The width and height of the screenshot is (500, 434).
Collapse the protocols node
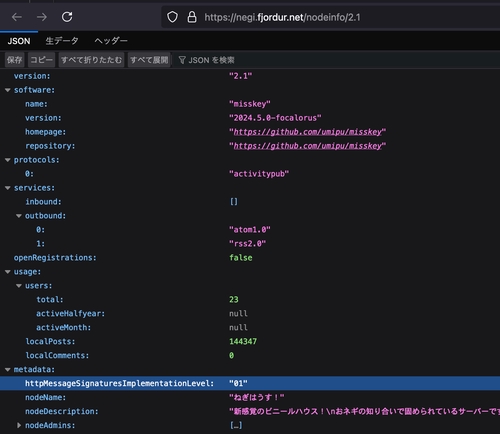point(8,160)
